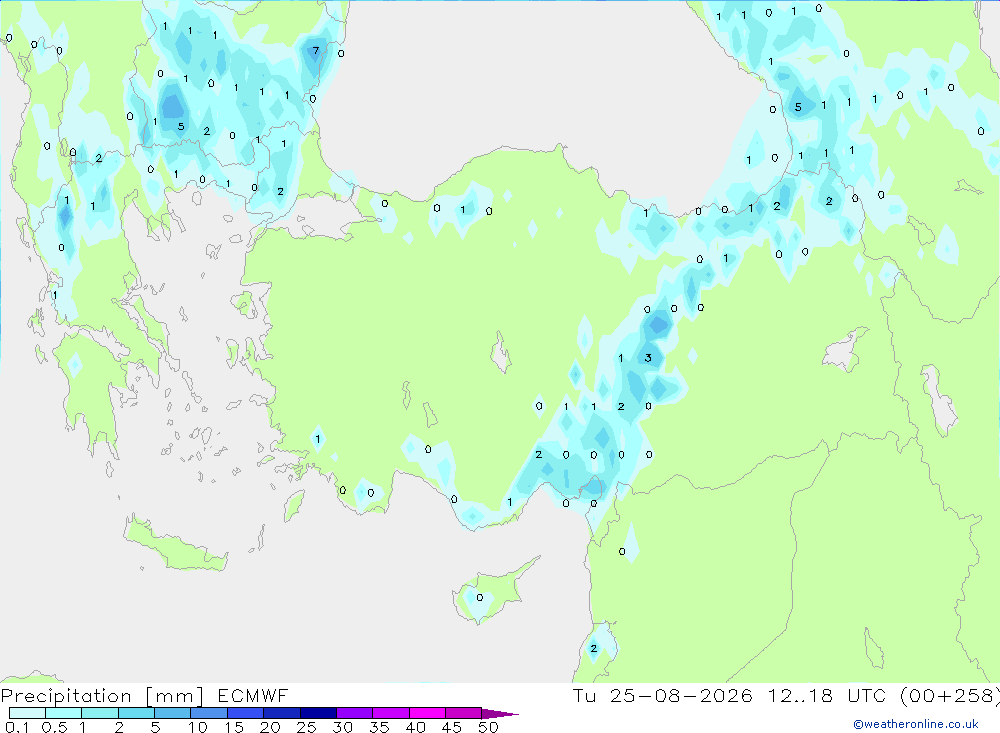Screen dimensions: 1000x733
Task: Click the island of Crete on the map
Action: [176, 544]
